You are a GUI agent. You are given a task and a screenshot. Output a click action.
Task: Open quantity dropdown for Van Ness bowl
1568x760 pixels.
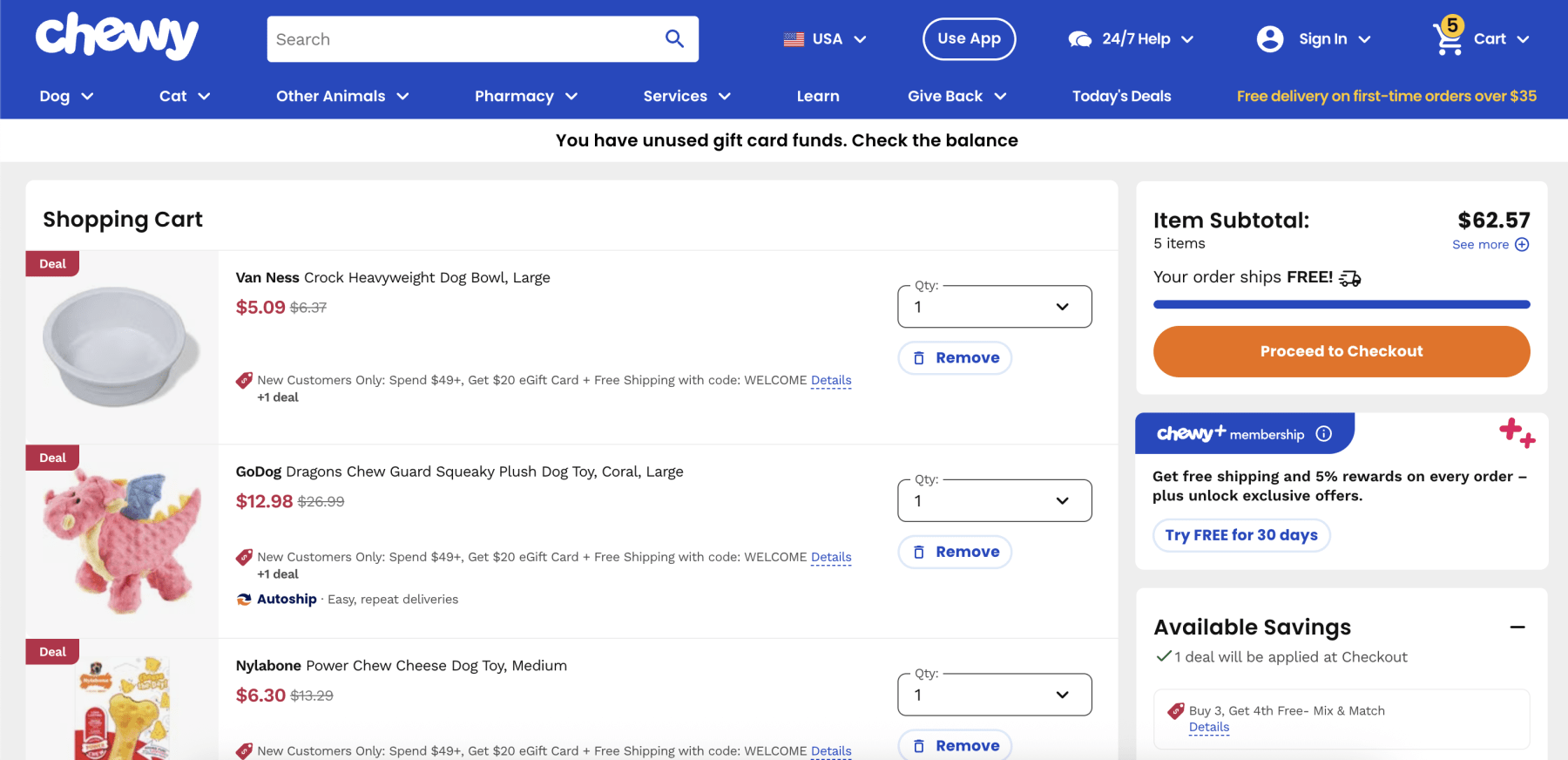(x=994, y=307)
